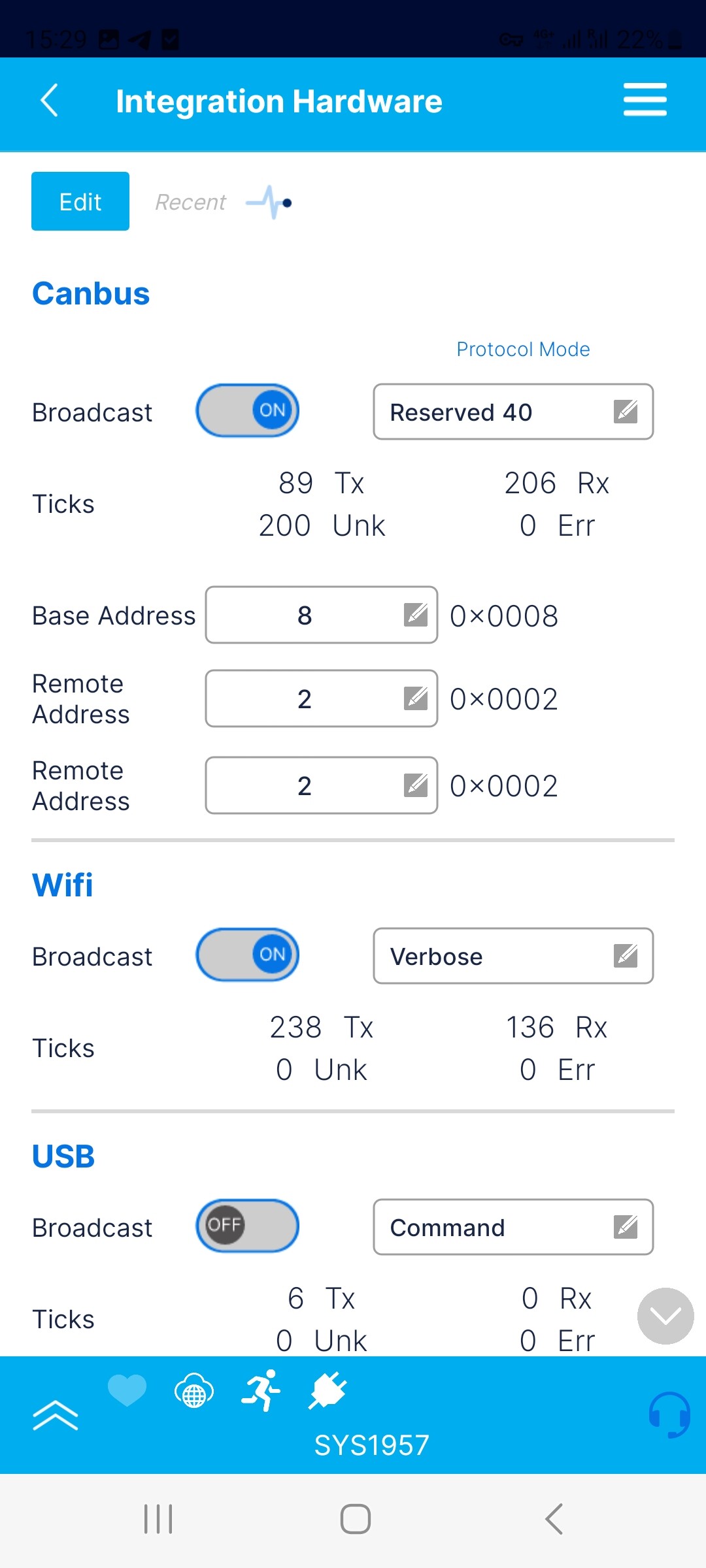Expand bottom panel with double chevron
This screenshot has height=1568, width=706.
click(x=56, y=1415)
